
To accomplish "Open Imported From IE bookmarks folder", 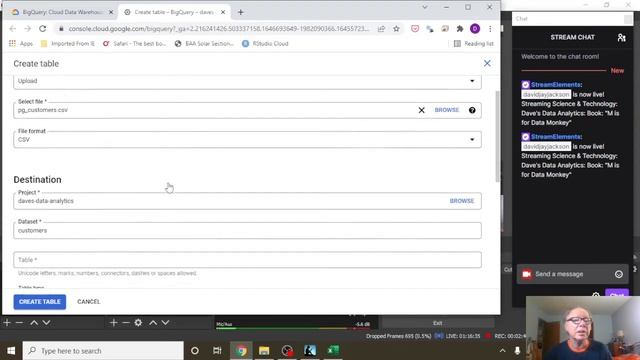I will (68, 44).
